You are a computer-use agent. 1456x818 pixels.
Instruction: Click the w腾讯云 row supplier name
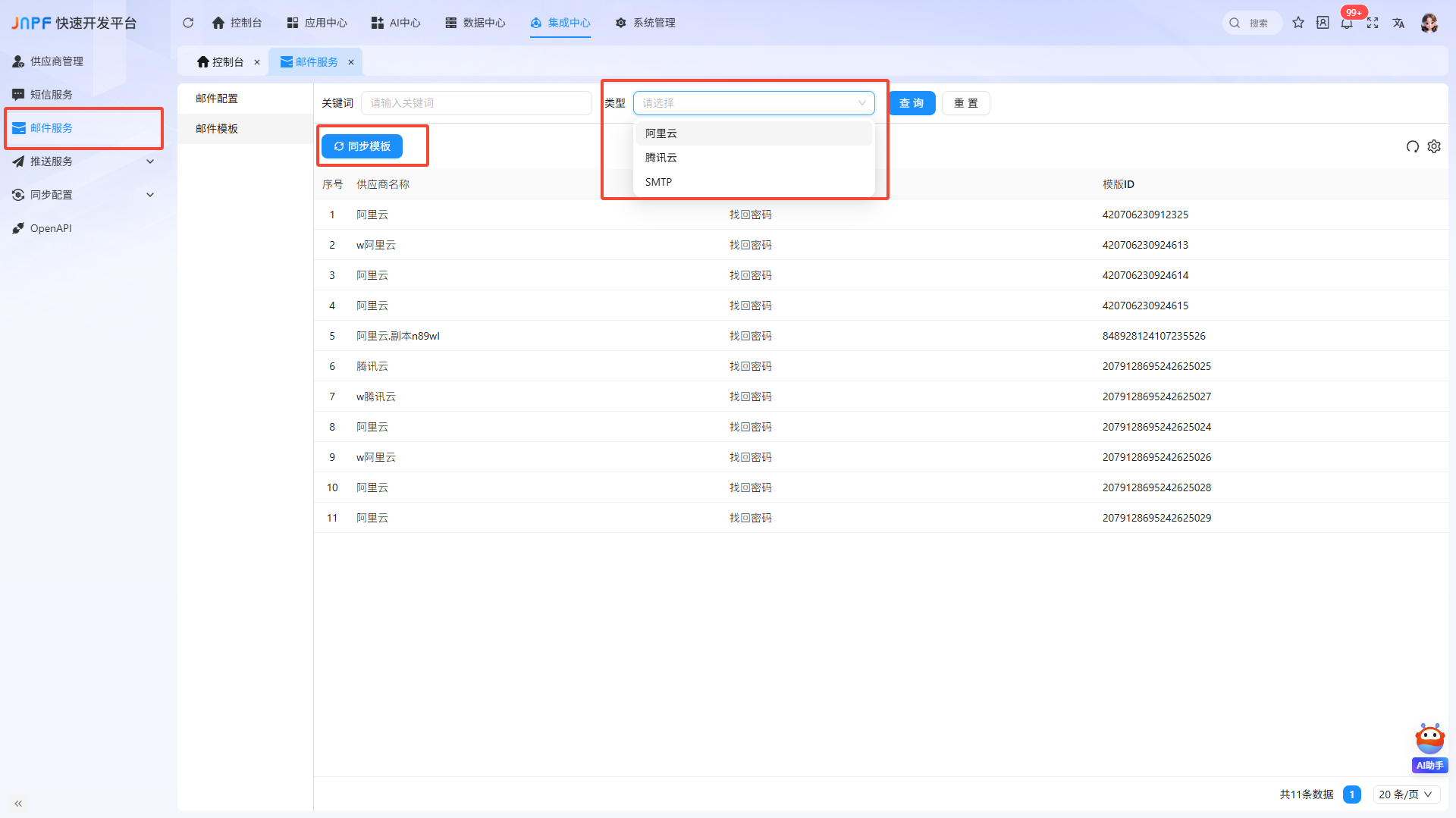tap(375, 396)
